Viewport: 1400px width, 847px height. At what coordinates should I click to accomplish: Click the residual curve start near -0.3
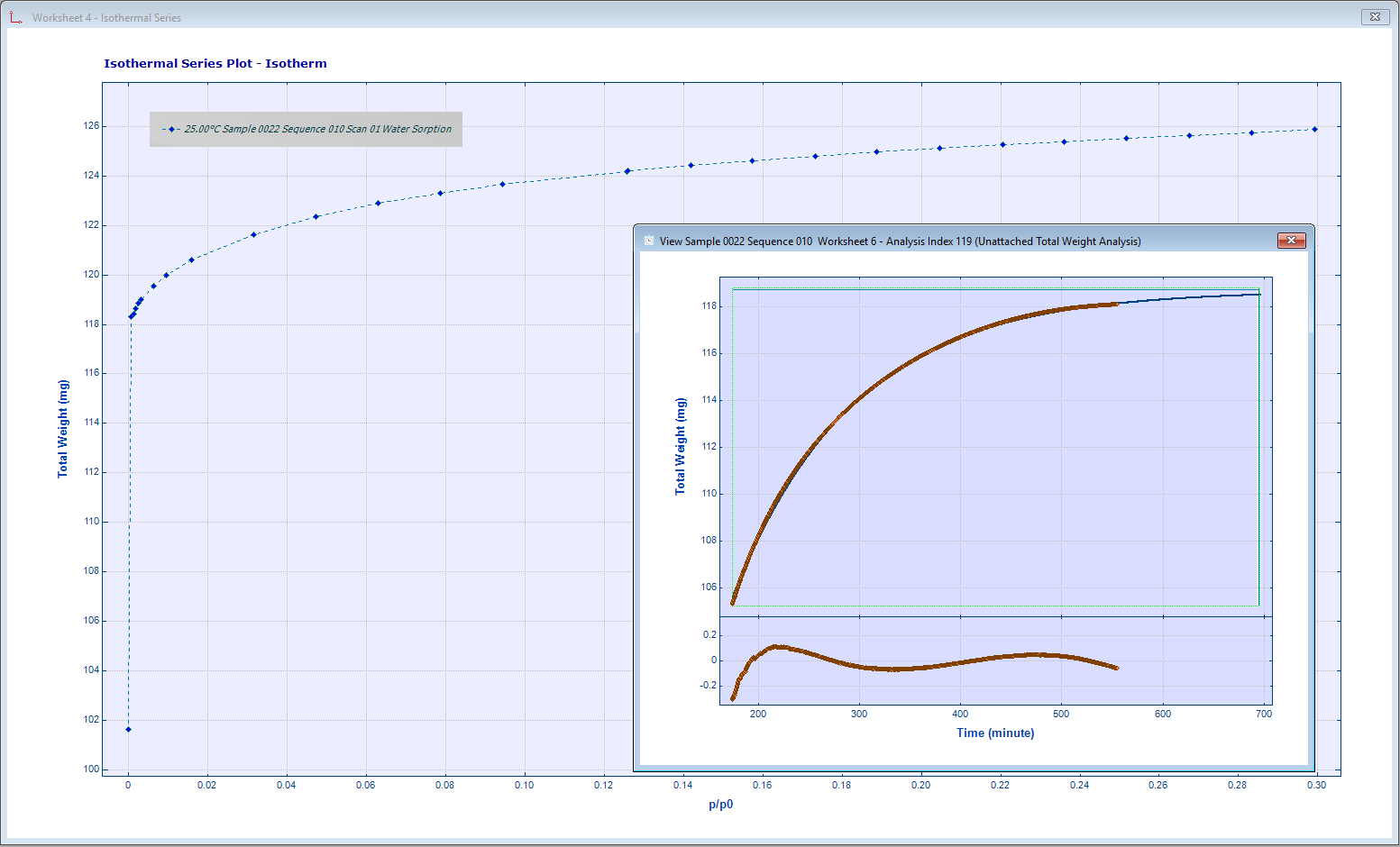[x=732, y=697]
